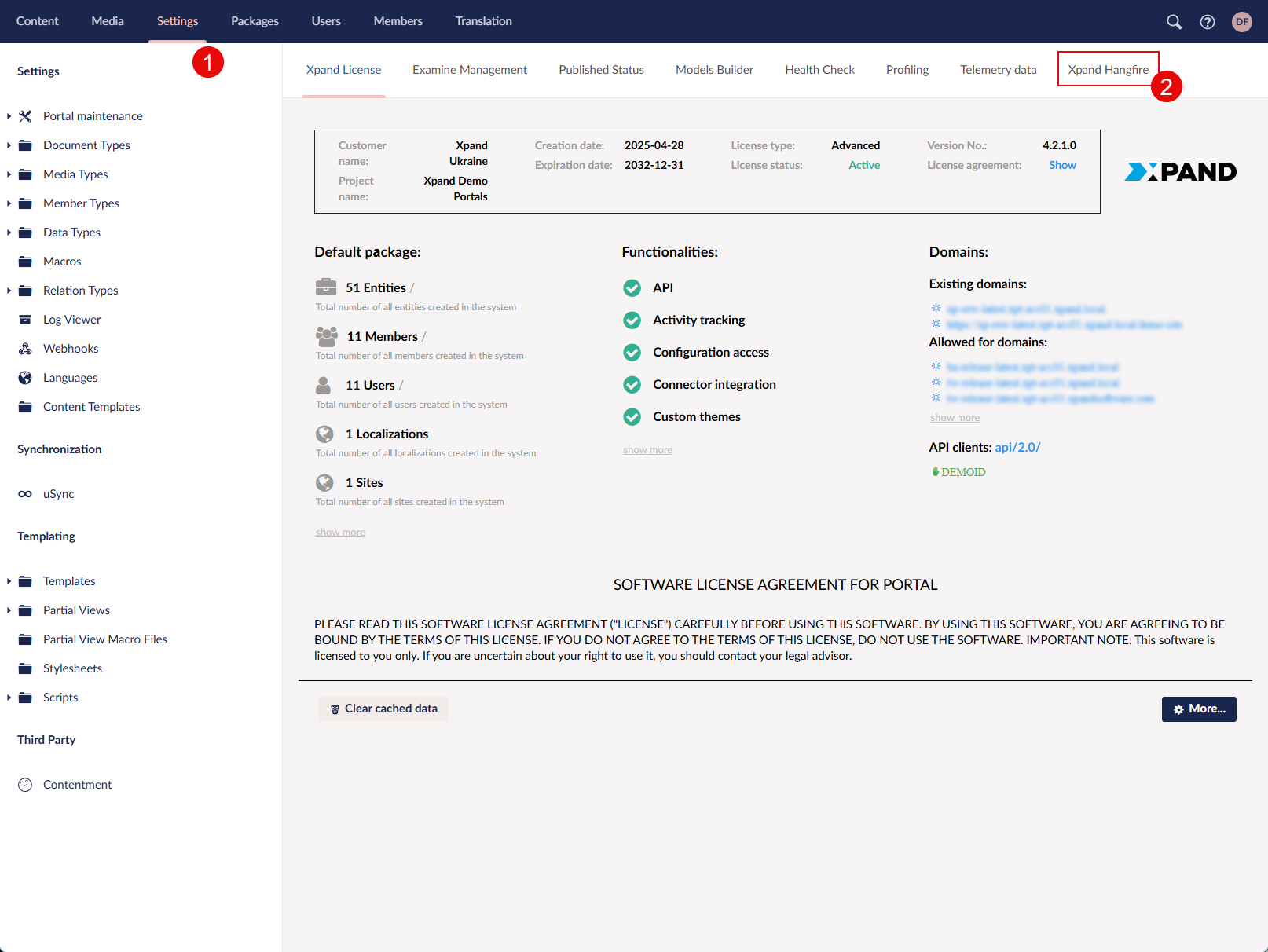Show more under Functionalities

[x=648, y=450]
